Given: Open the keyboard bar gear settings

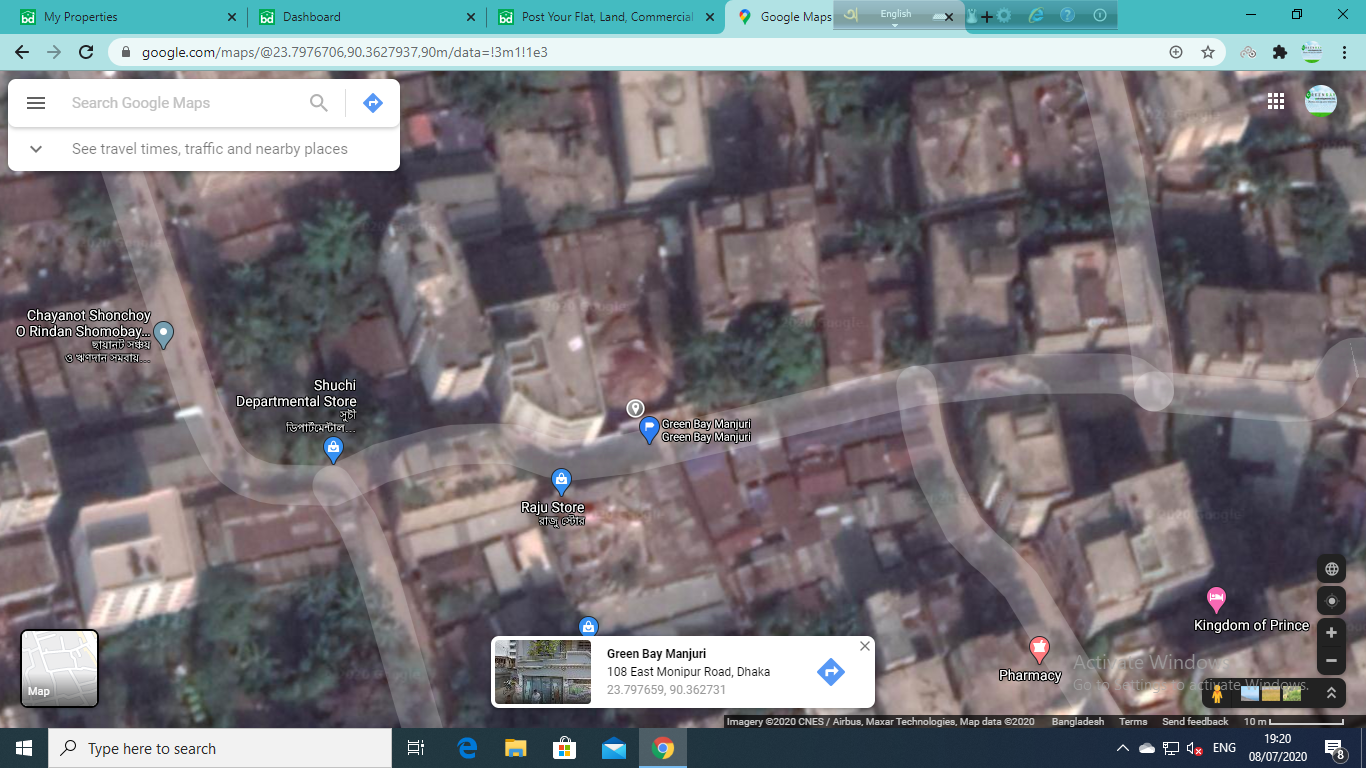Looking at the screenshot, I should click(x=1004, y=15).
